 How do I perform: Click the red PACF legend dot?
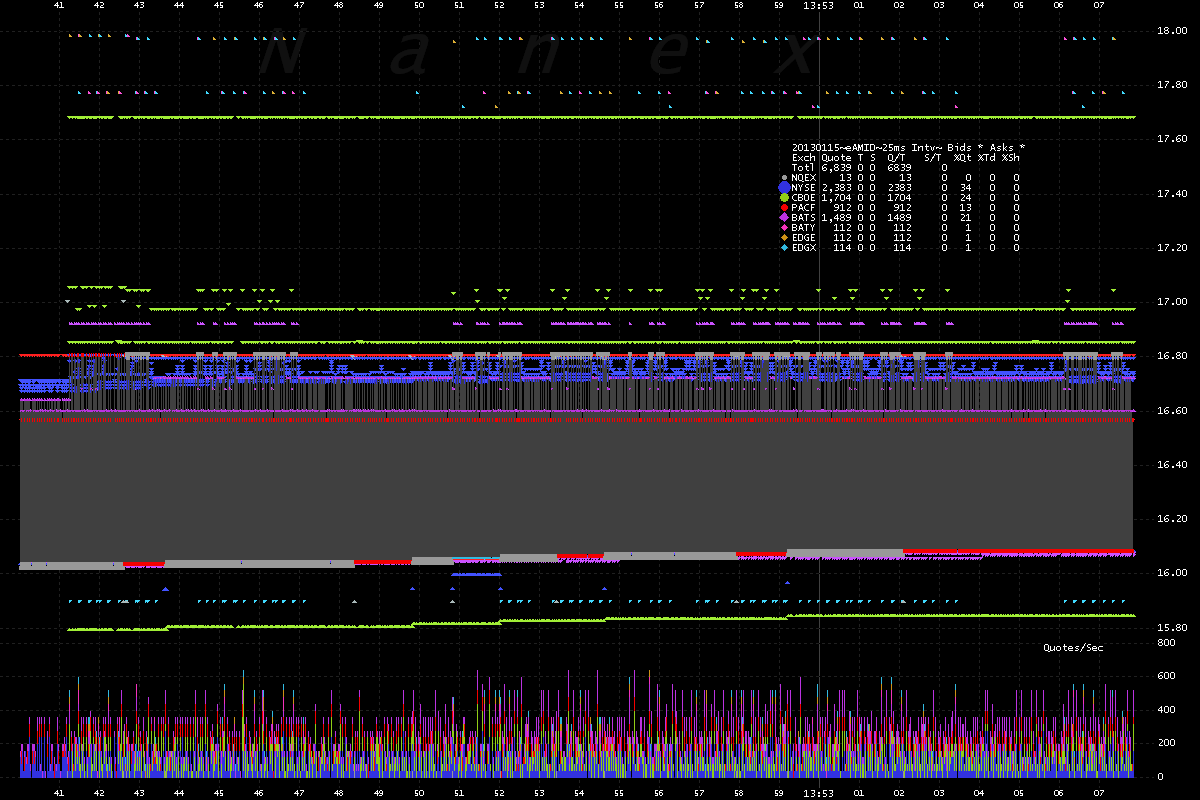pos(784,207)
